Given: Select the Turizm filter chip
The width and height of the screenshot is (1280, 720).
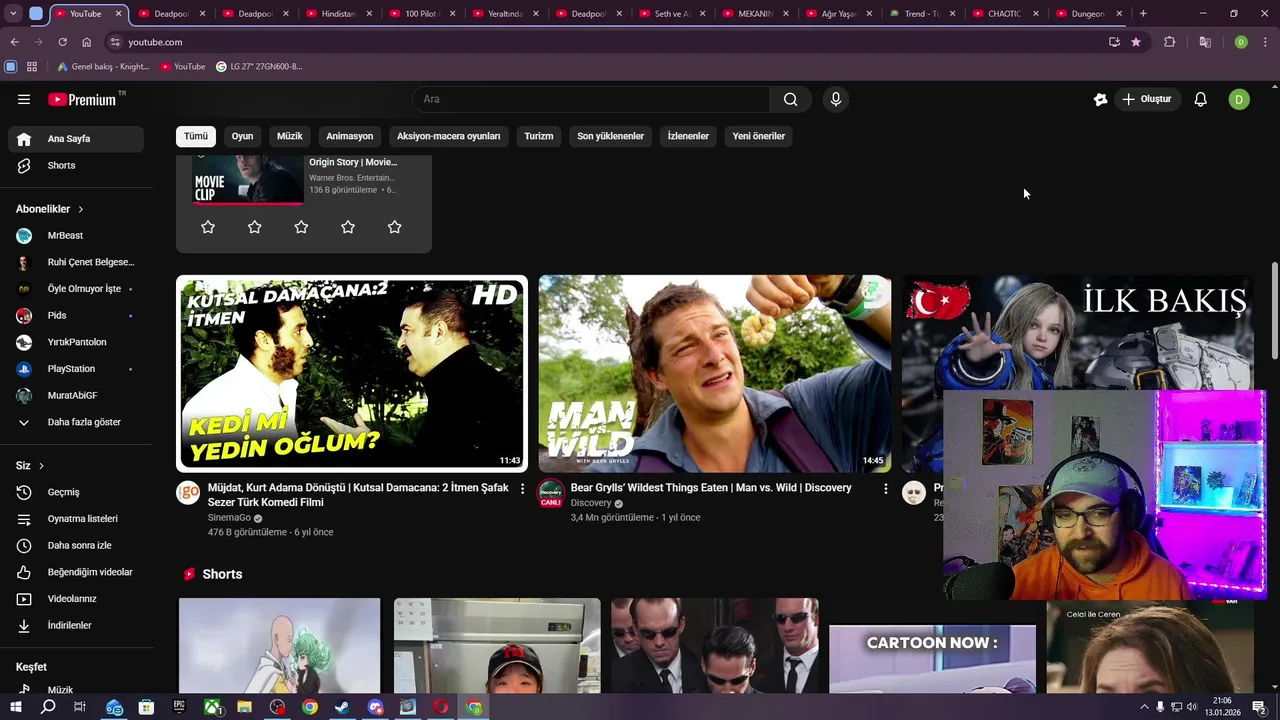Looking at the screenshot, I should click(x=539, y=136).
